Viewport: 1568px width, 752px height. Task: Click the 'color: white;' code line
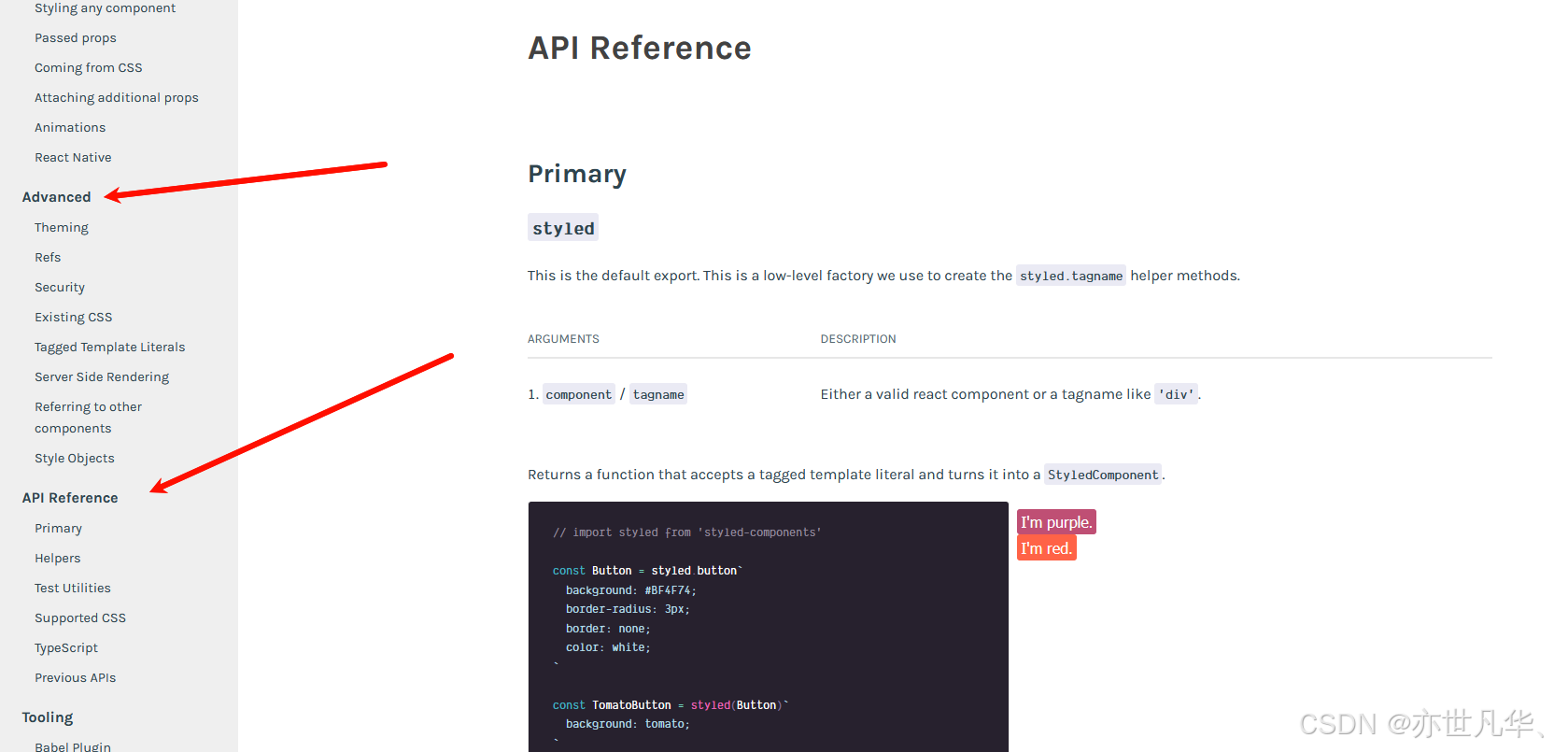tap(608, 647)
